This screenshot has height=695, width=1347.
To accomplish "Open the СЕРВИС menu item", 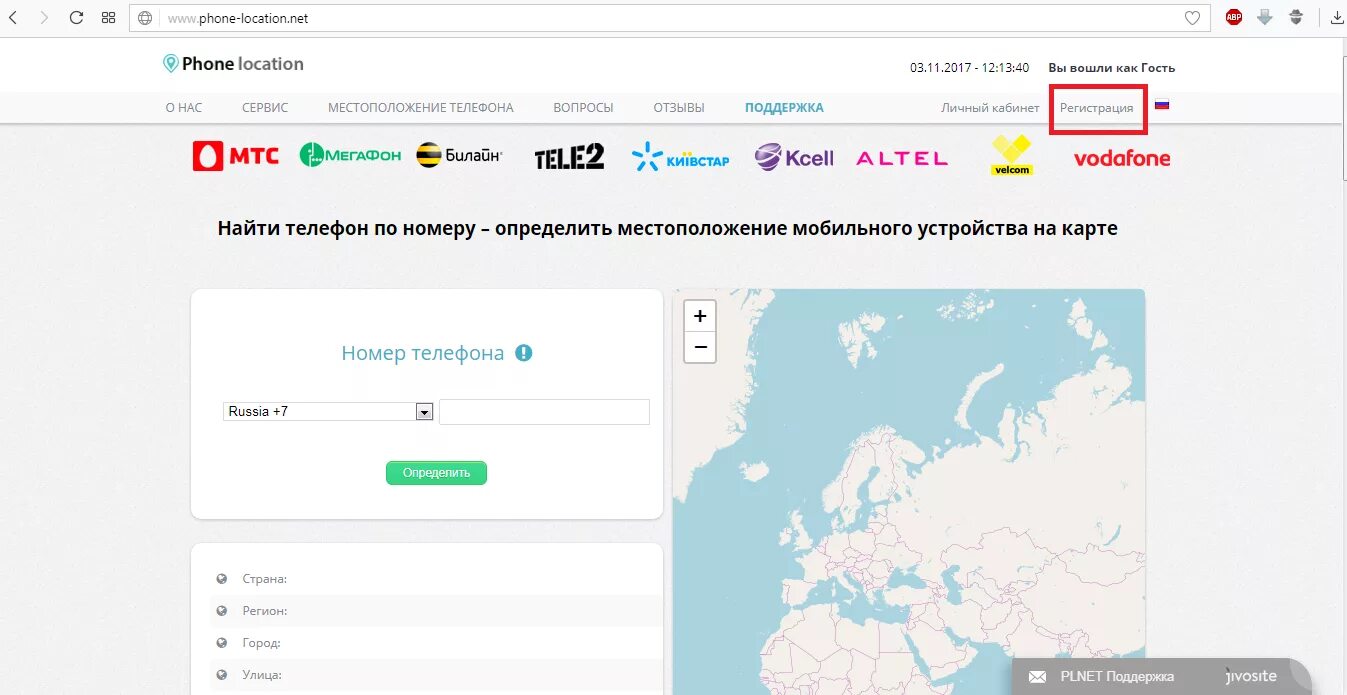I will click(265, 108).
